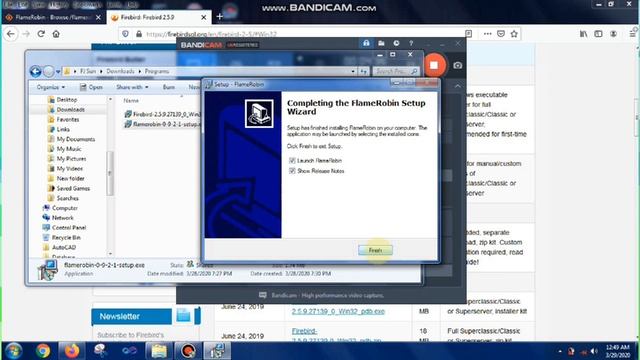Select Network in navigation pane
Screen dimensions: 640x360
[62, 218]
